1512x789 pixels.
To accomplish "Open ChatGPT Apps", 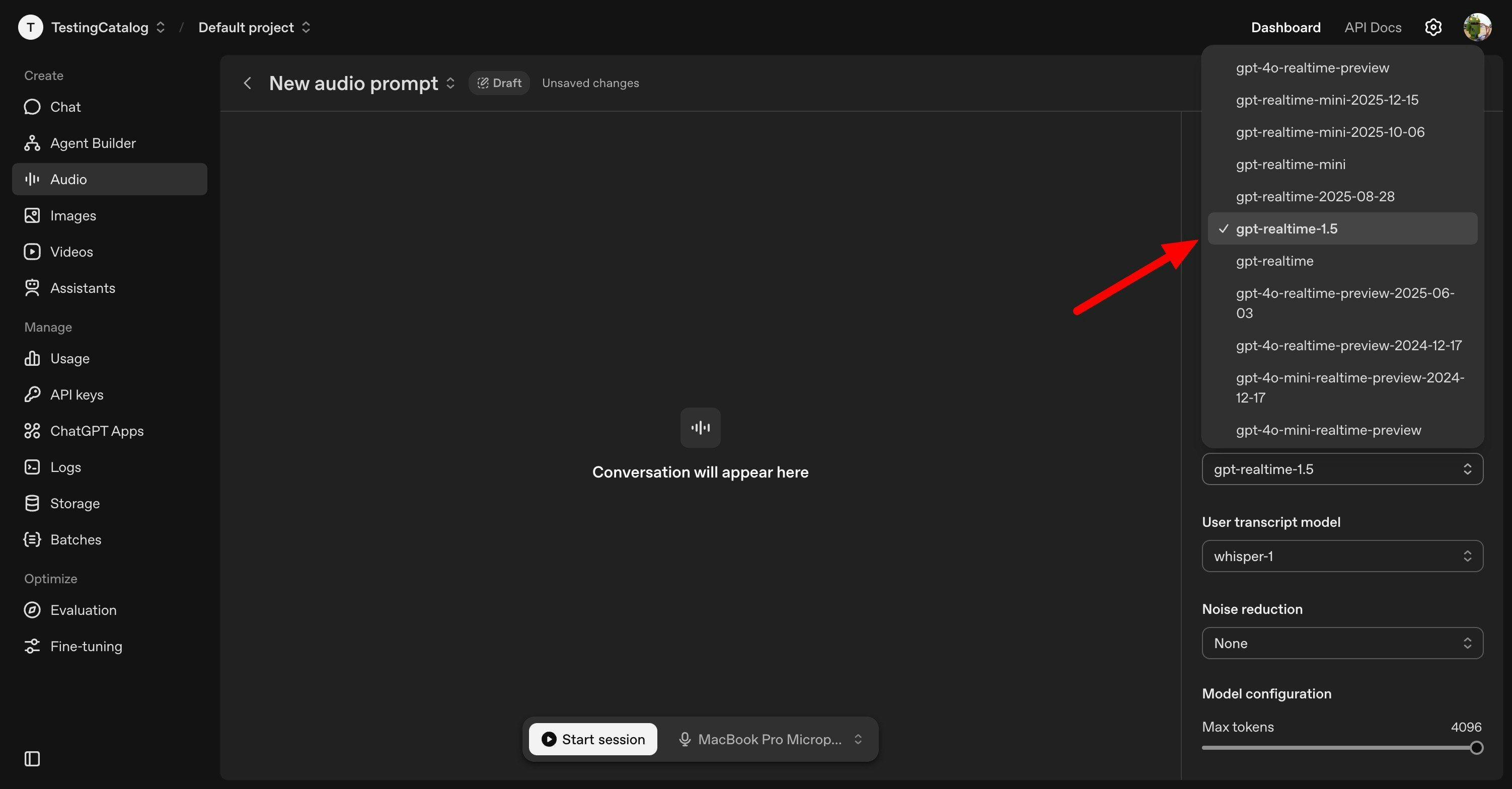I will 96,431.
